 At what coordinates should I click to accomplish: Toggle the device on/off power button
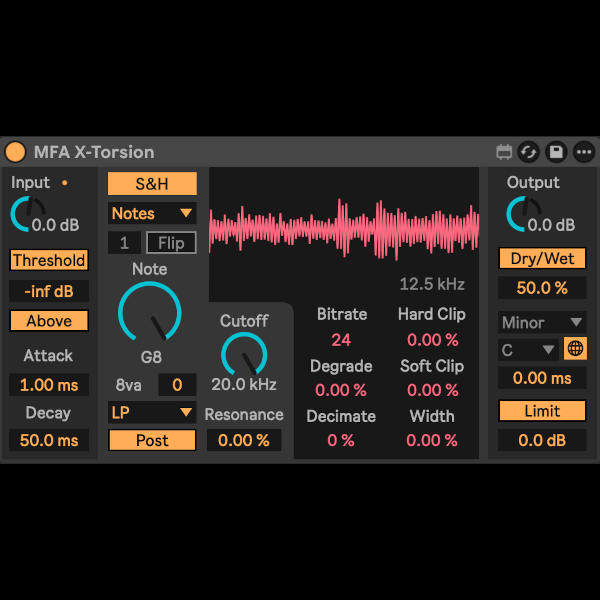(x=15, y=152)
